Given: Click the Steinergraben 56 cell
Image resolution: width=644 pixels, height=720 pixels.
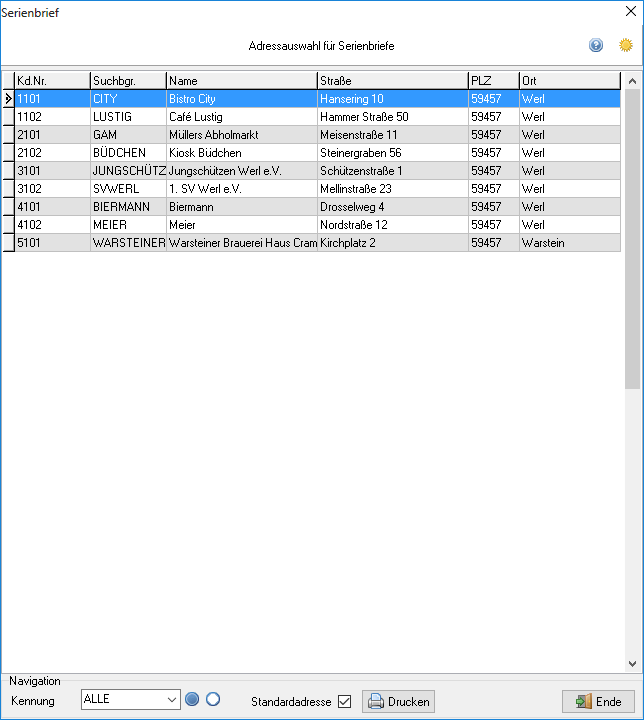Looking at the screenshot, I should [393, 152].
